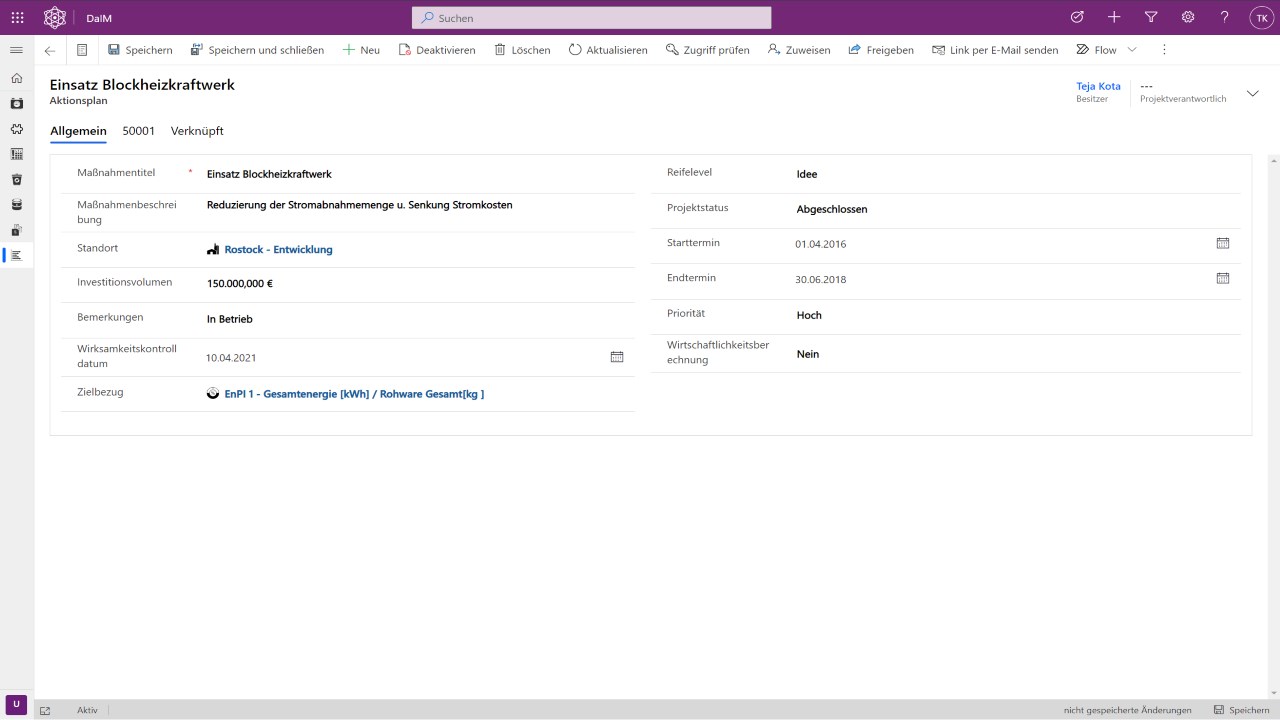
Task: Click Speichern in the command bar
Action: pos(140,50)
